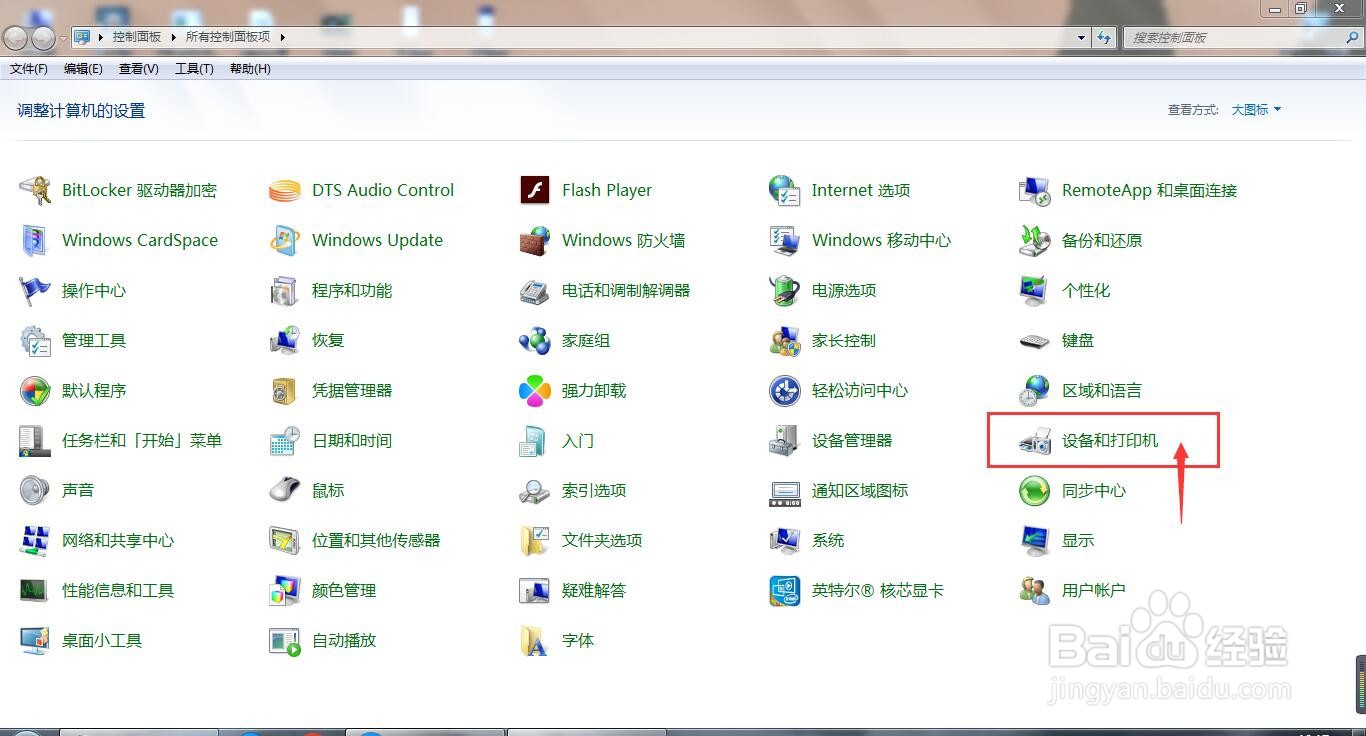Open Windows CardSpace icon

pyautogui.click(x=35, y=240)
